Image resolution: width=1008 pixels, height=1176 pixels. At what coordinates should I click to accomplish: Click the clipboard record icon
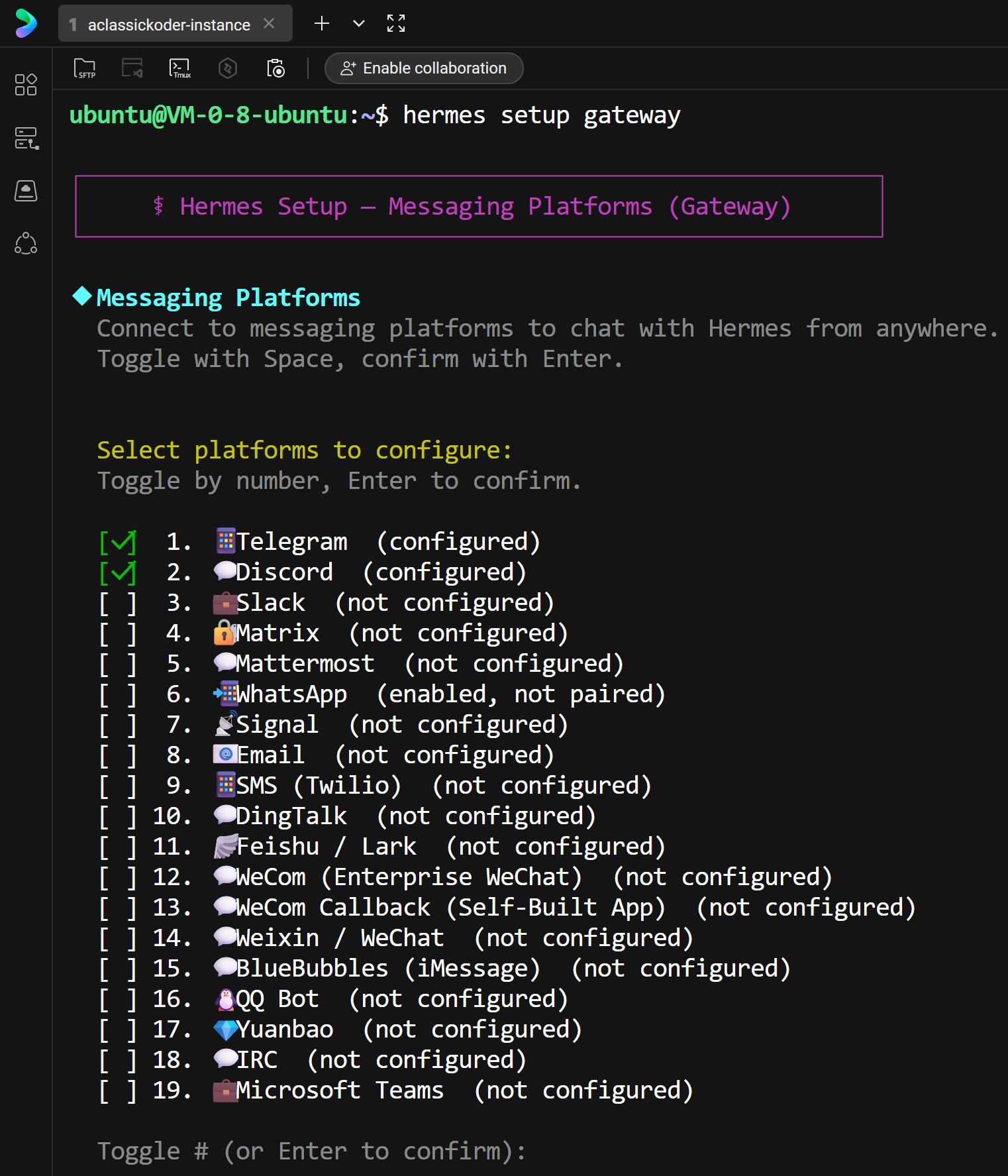tap(276, 68)
